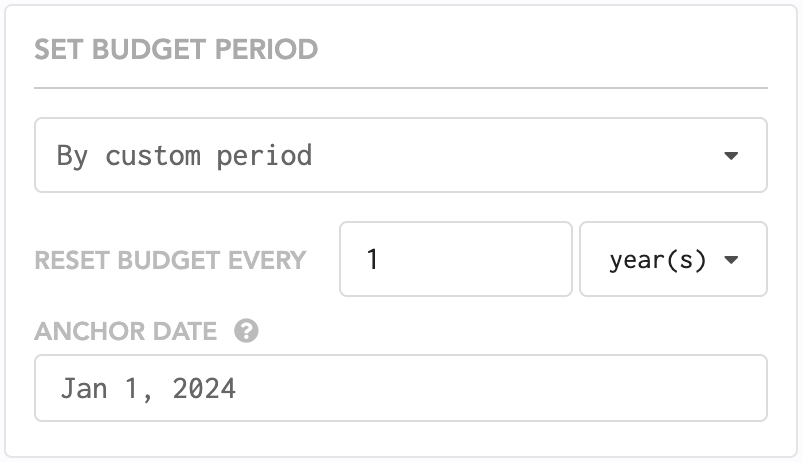Click the 'Jan 1, 2024' date text
Viewport: 802px width, 462px height.
point(148,388)
